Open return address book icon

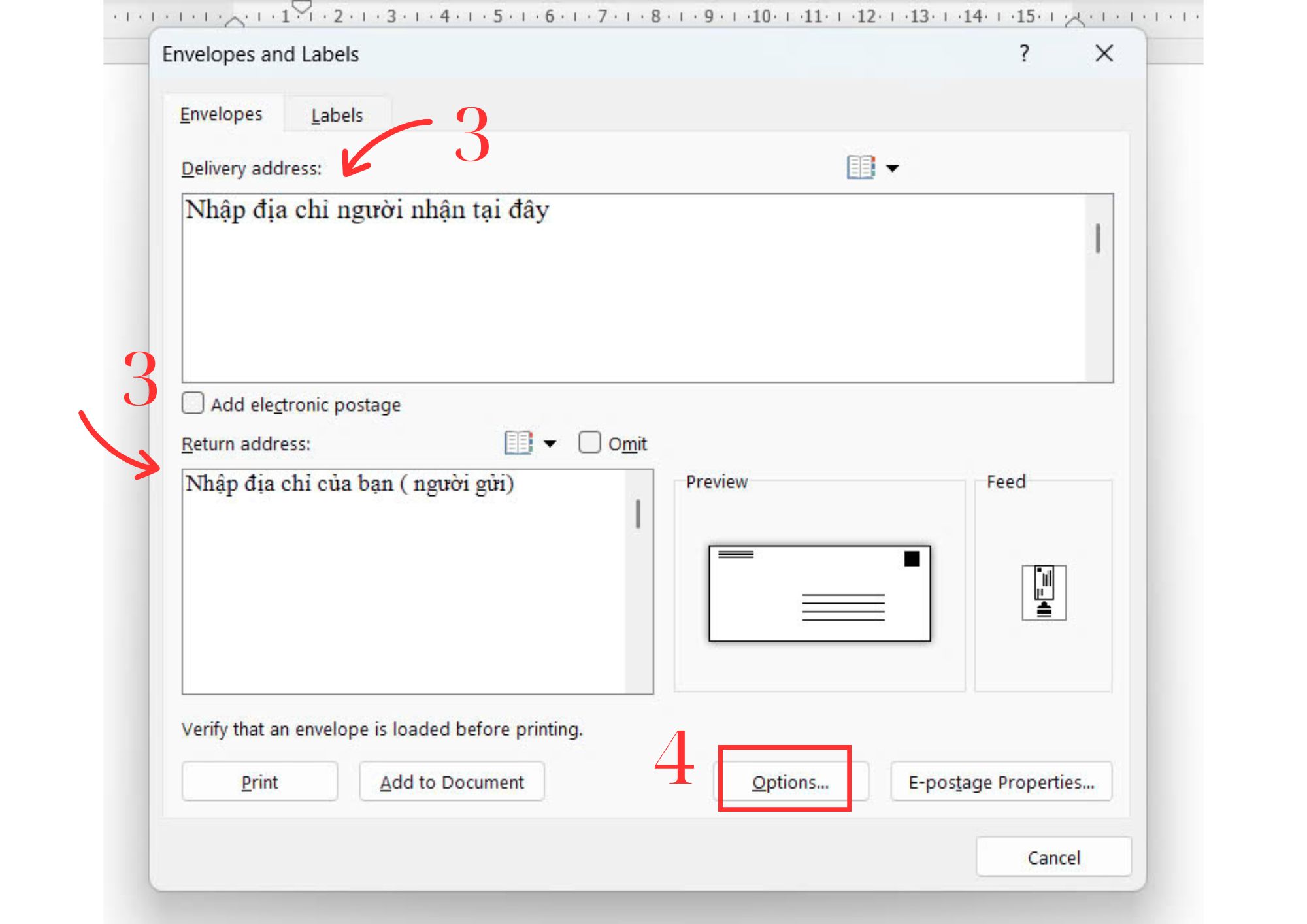(x=518, y=442)
